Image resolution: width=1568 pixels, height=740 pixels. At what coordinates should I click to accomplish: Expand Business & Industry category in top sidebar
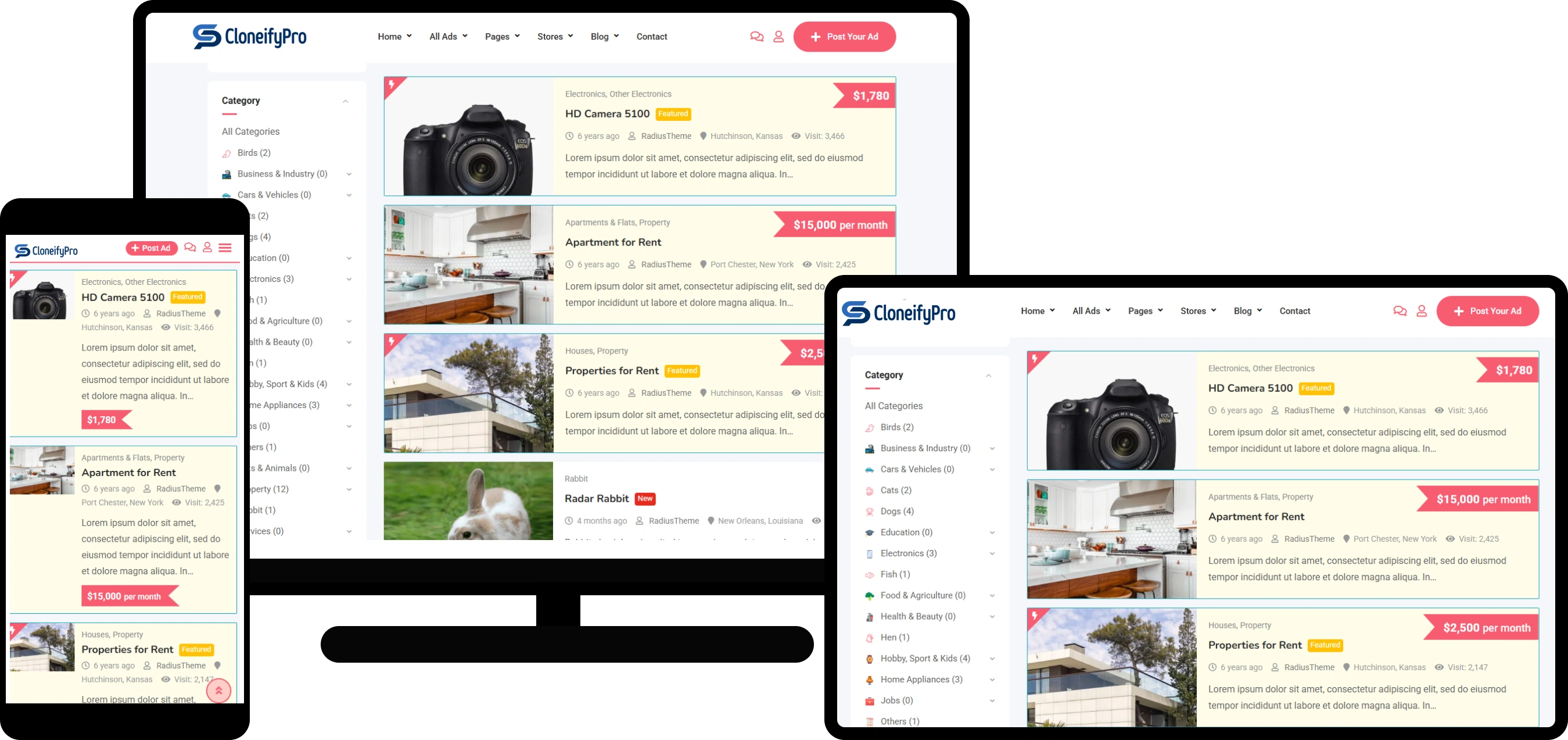349,174
